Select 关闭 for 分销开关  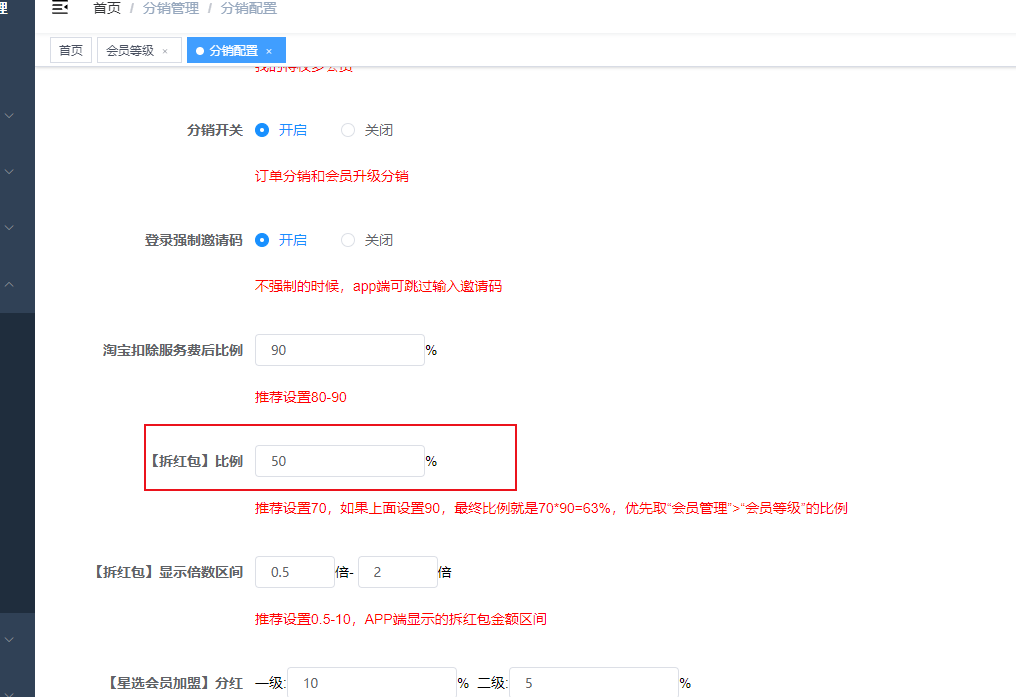coord(348,130)
